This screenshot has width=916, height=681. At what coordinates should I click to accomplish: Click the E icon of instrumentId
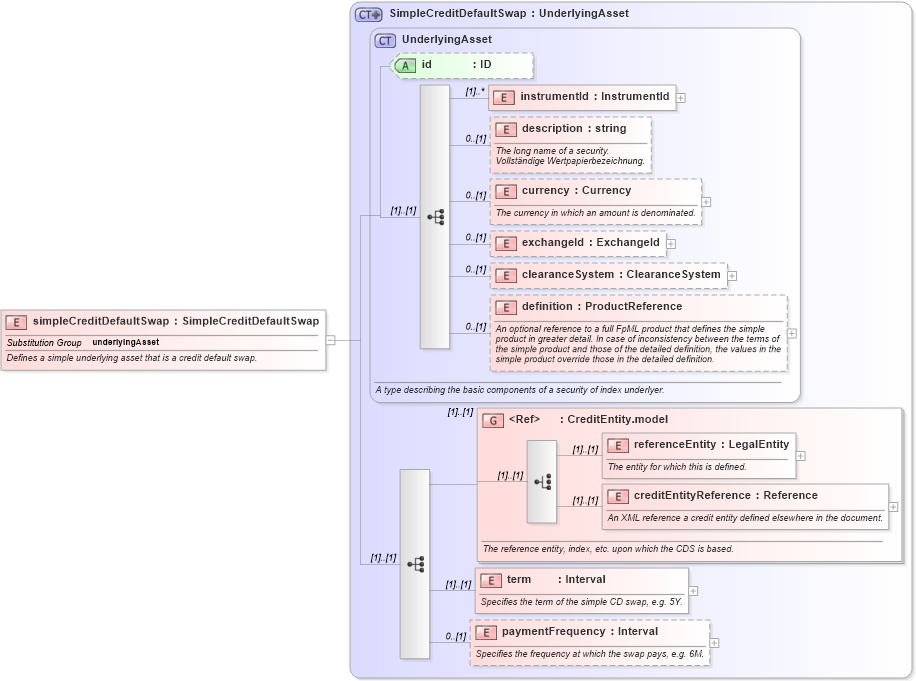coord(504,98)
